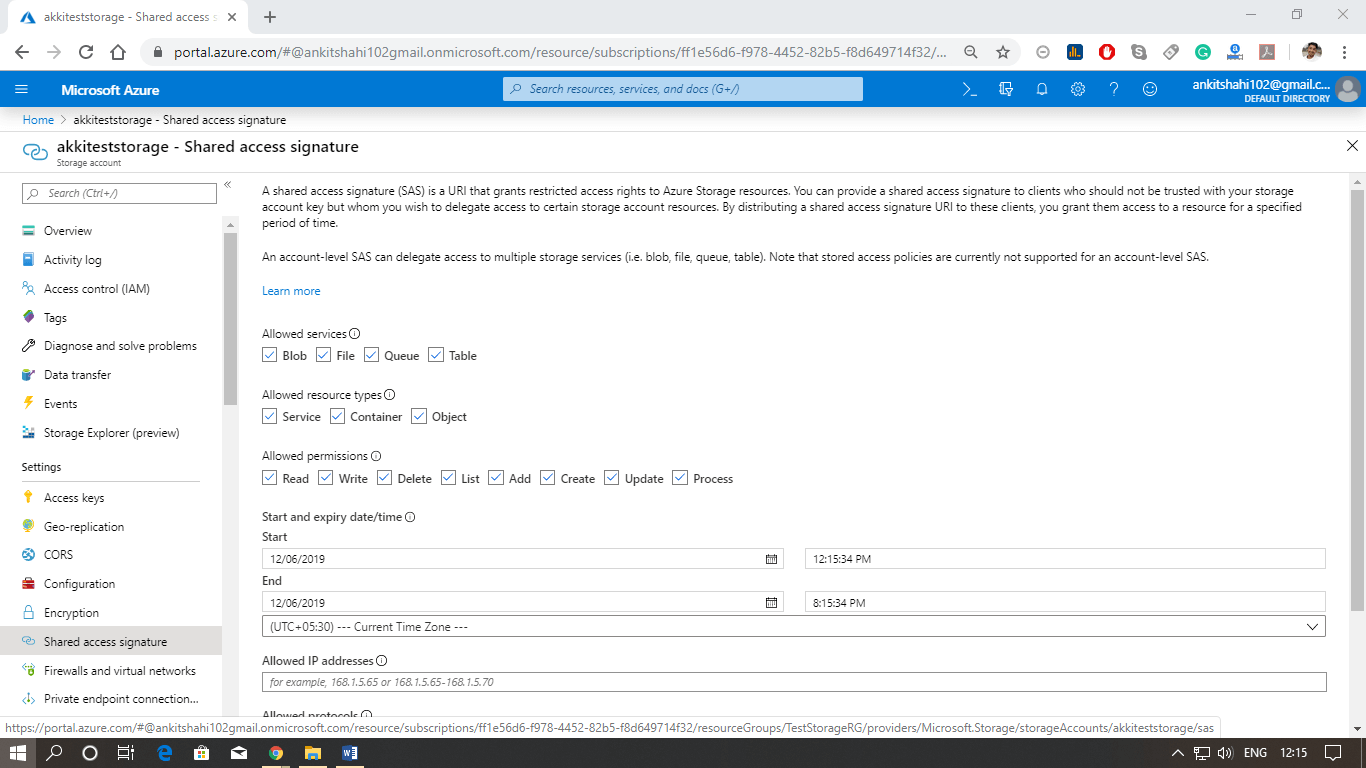
Task: Click the account avatar picture
Action: point(1348,89)
